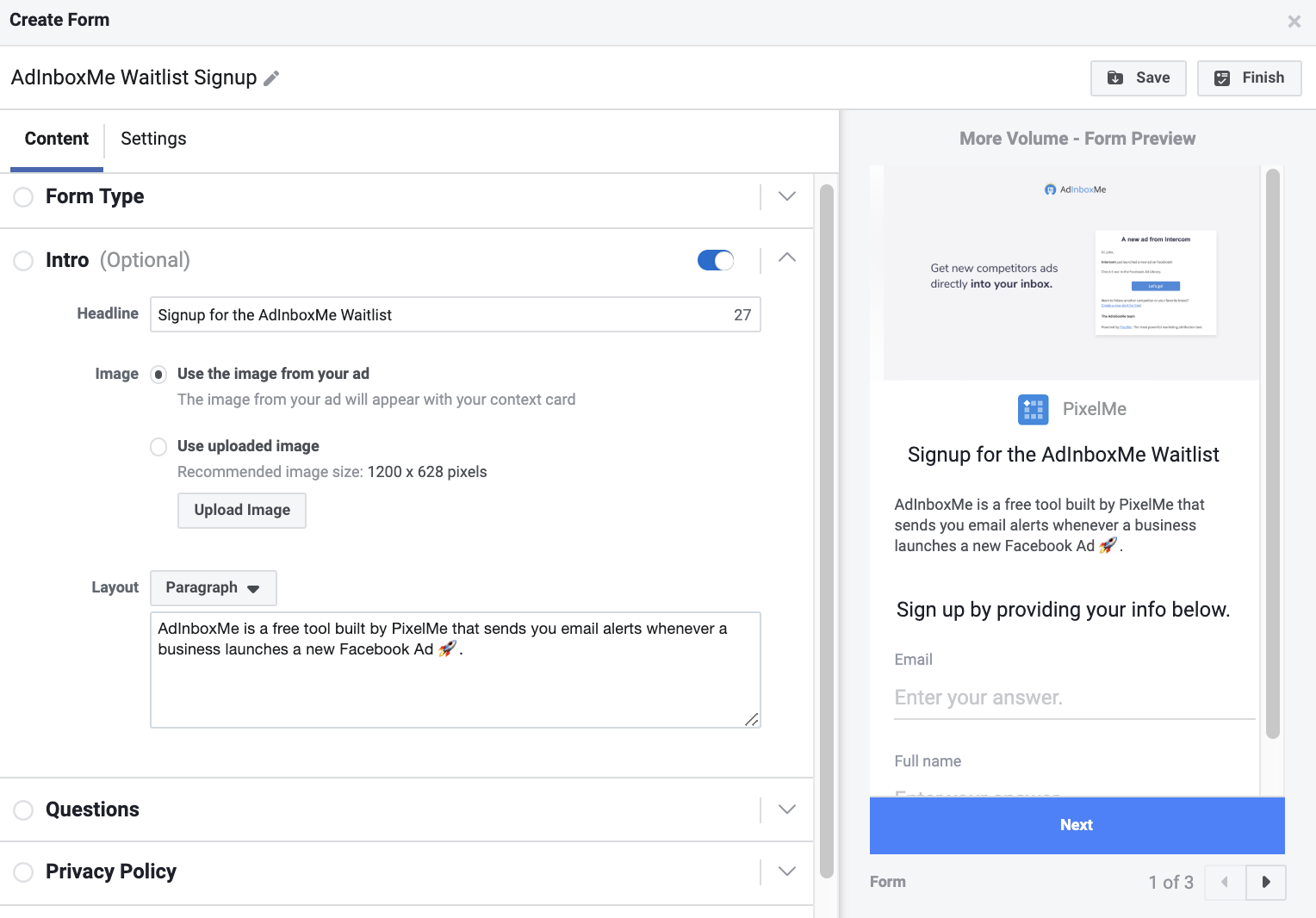Click the Questions section heading
The width and height of the screenshot is (1316, 918).
click(92, 810)
